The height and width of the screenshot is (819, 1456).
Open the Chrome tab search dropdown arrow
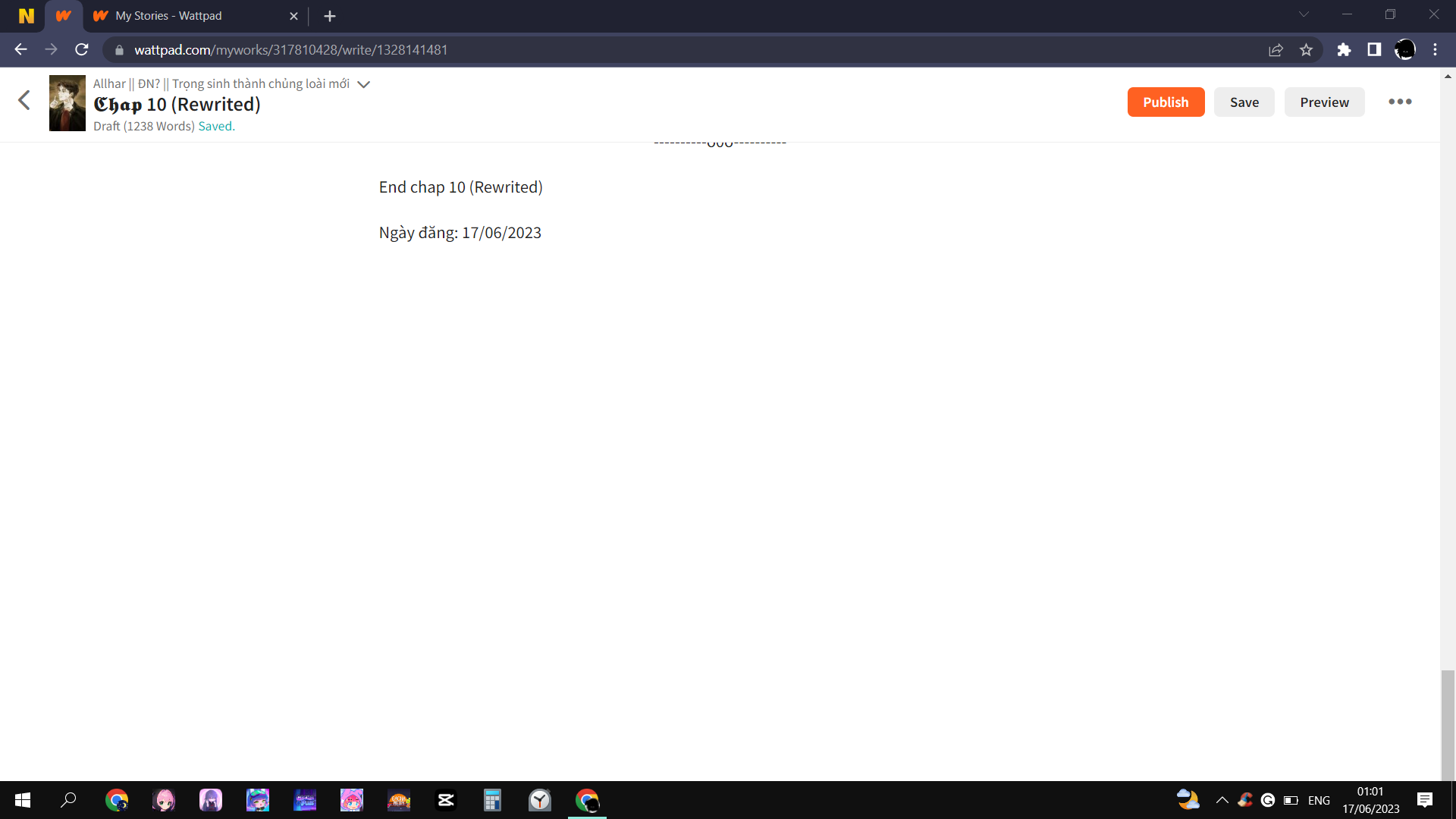click(x=1304, y=14)
